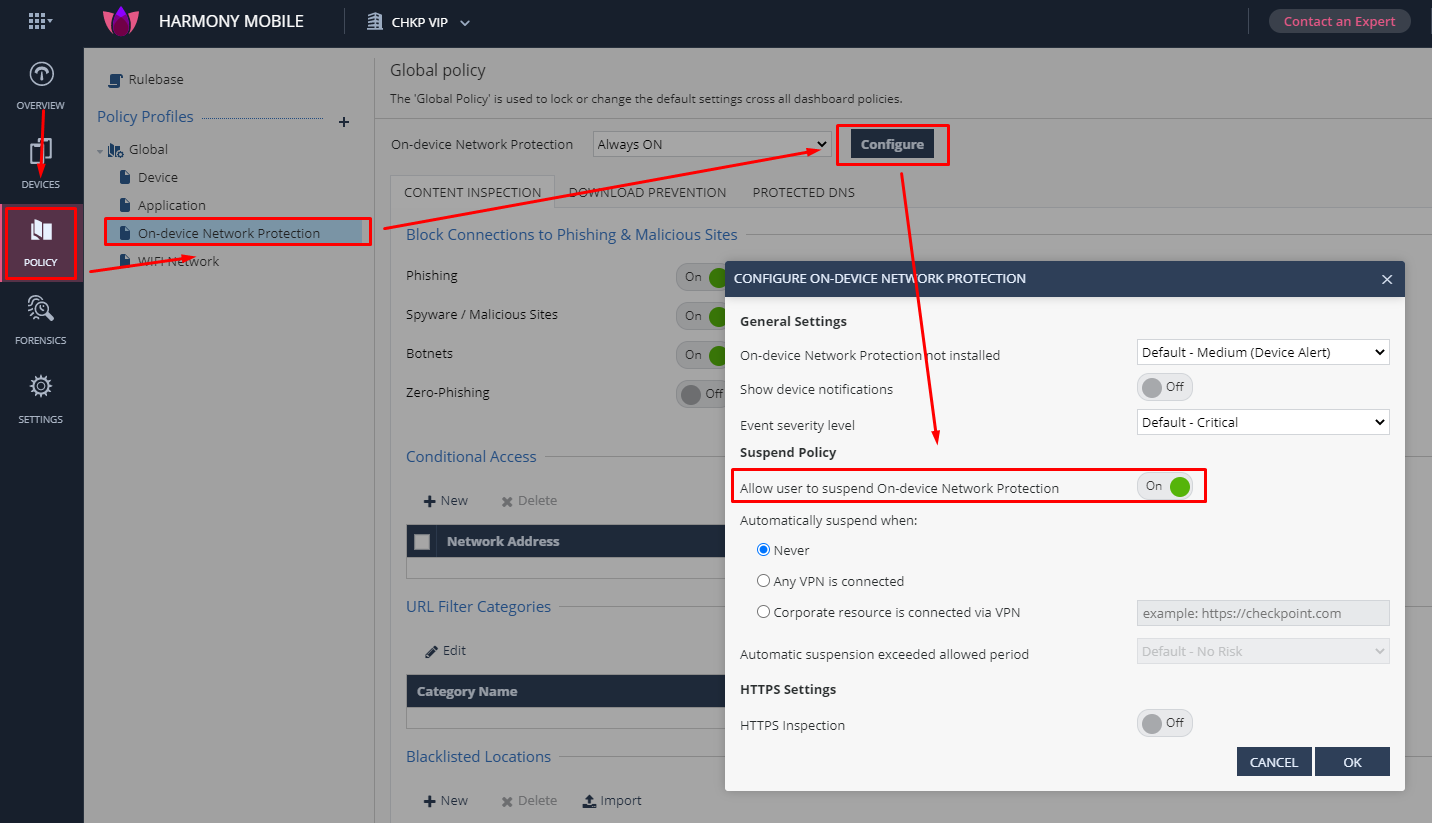
Task: Open Forensics from the sidebar
Action: click(x=40, y=320)
